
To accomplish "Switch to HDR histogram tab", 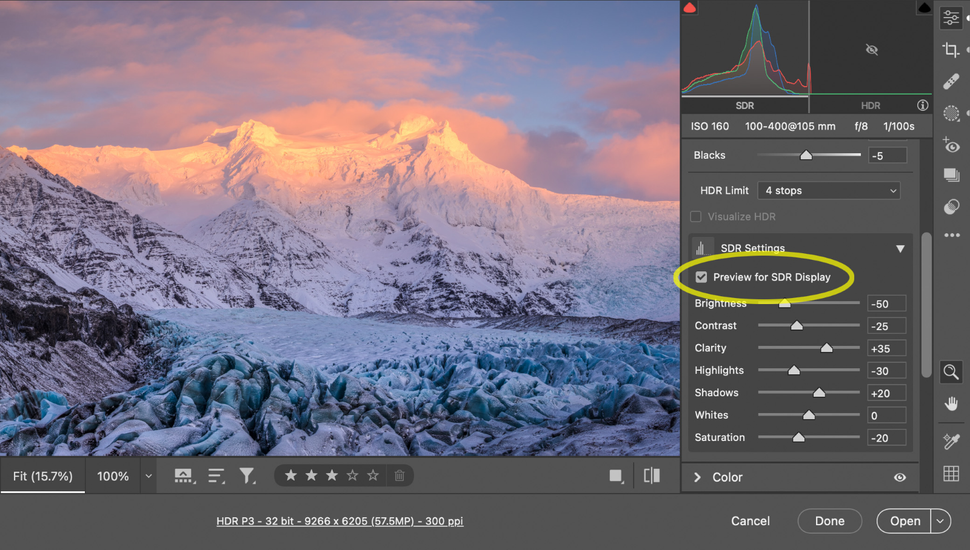I will (870, 105).
